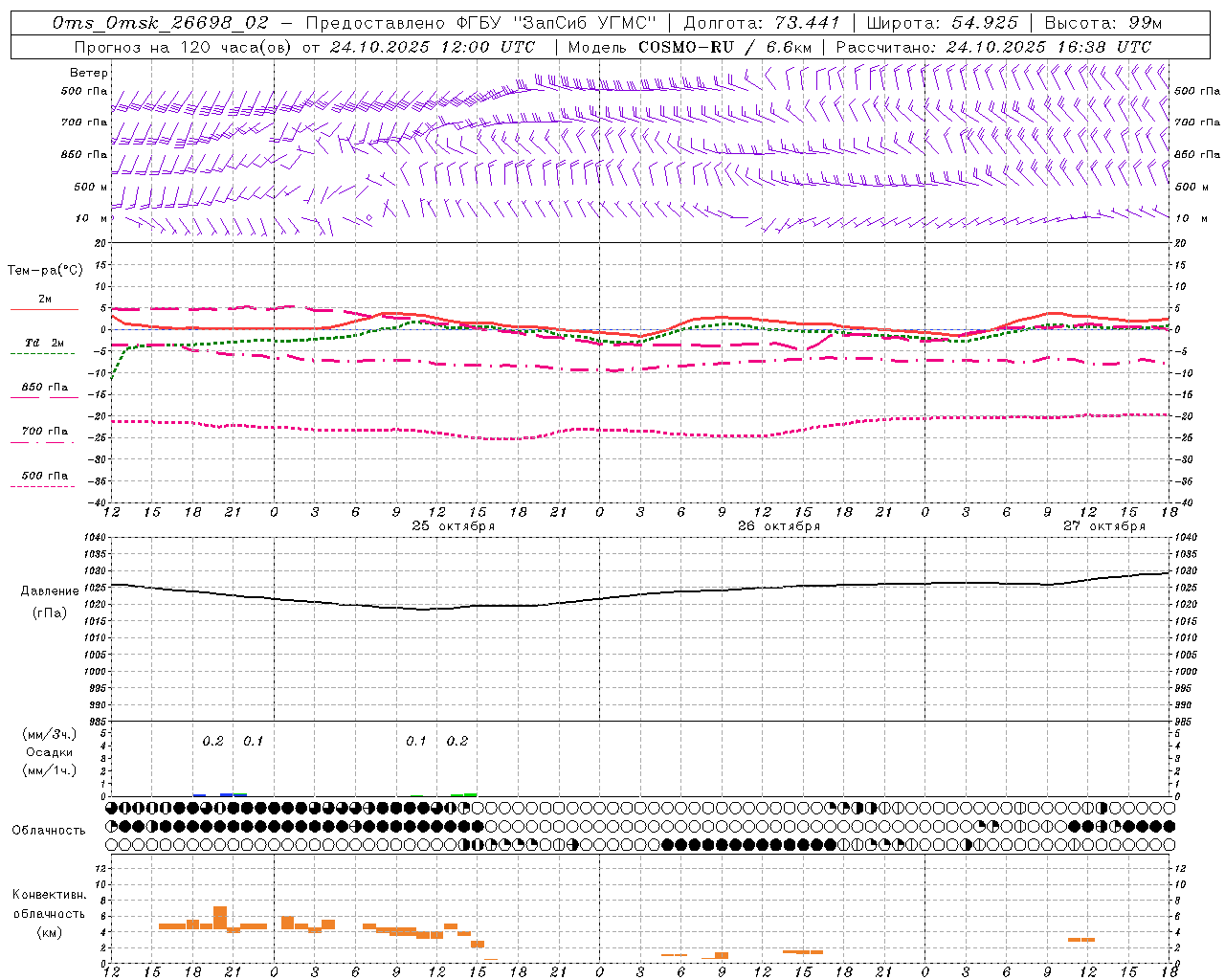Click the 'Модель COSMO-RU / 6.6км' label
The height and width of the screenshot is (980, 1225).
coord(689,47)
